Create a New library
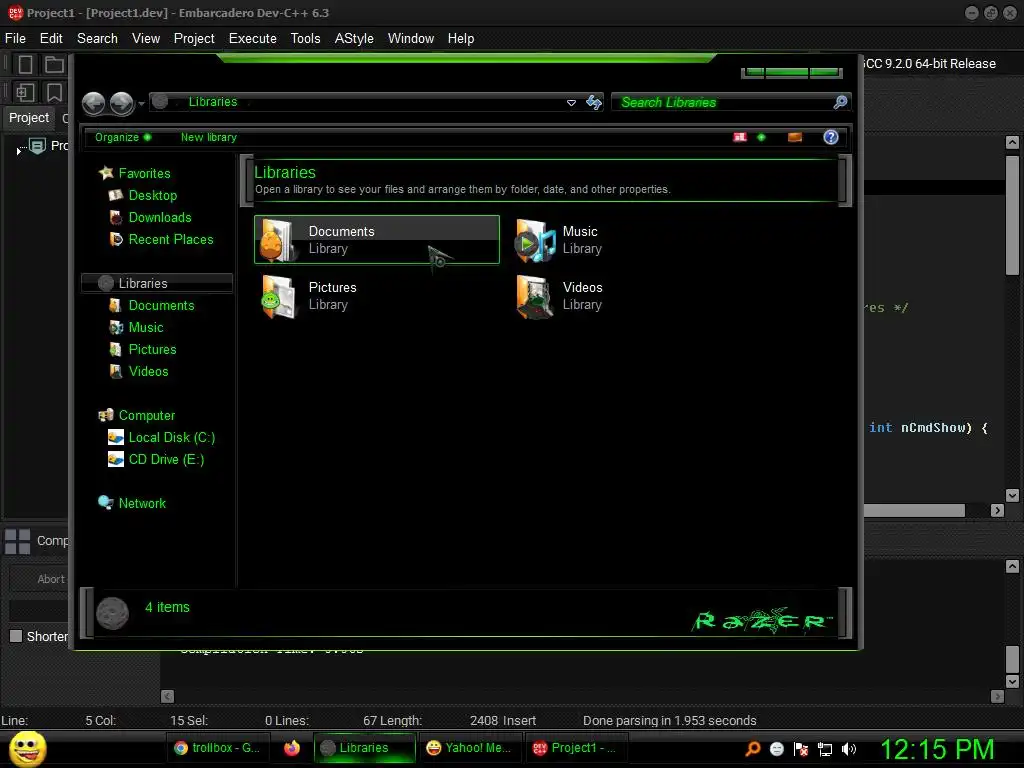This screenshot has width=1024, height=768. (208, 137)
